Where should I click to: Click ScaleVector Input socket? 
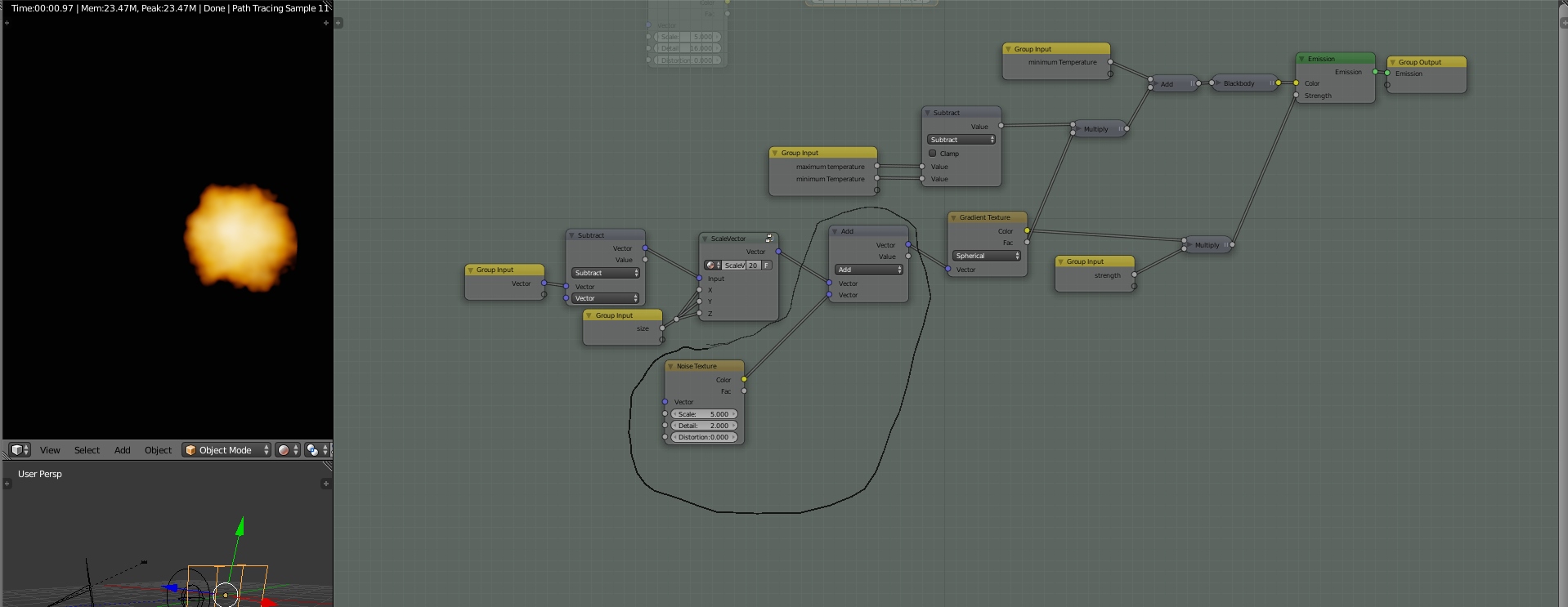(x=699, y=279)
